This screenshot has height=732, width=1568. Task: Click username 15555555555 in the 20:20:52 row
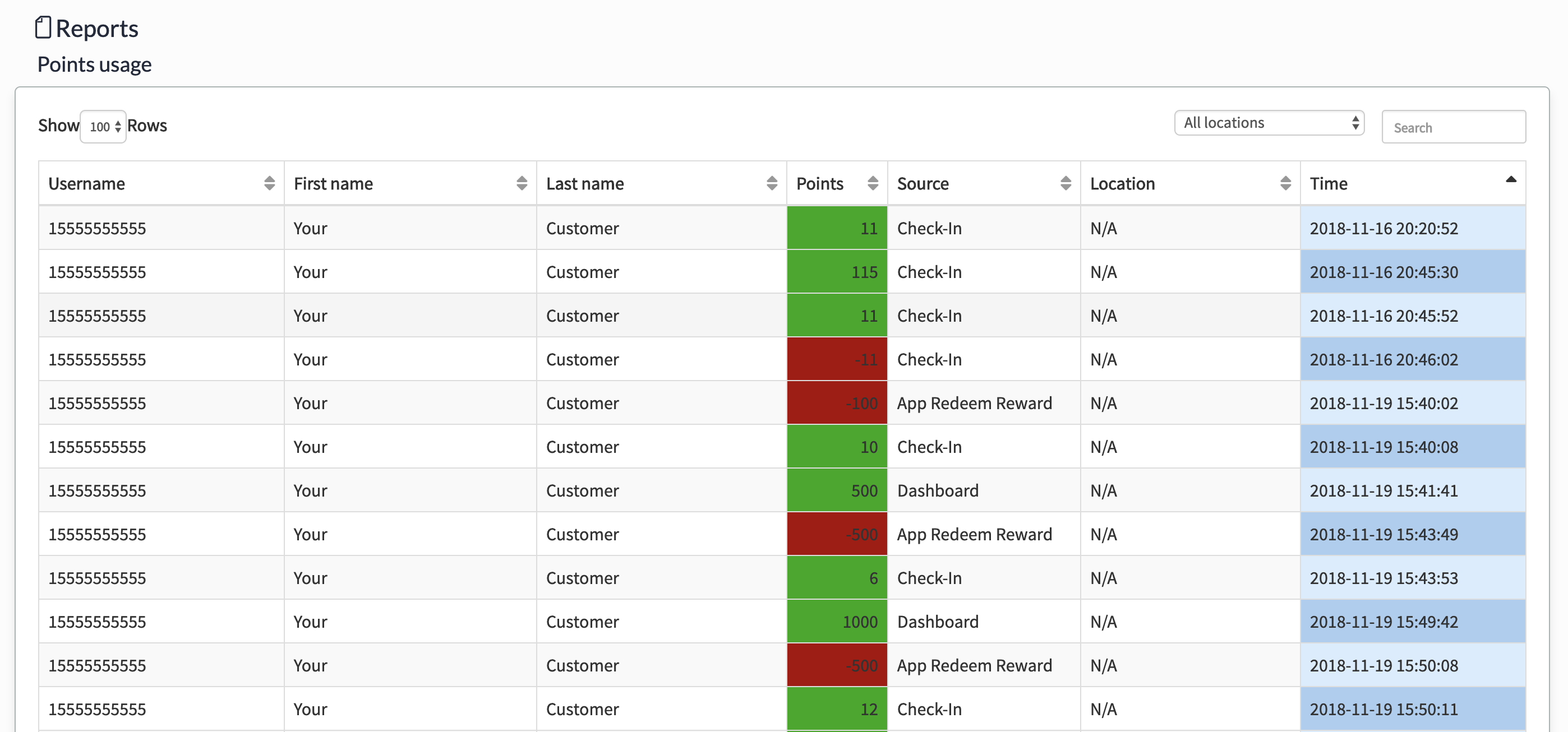coord(97,228)
